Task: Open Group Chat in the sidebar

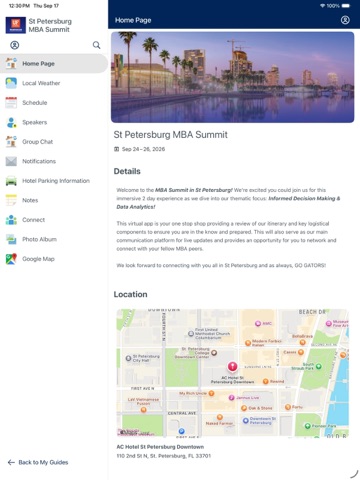Action: [54, 142]
